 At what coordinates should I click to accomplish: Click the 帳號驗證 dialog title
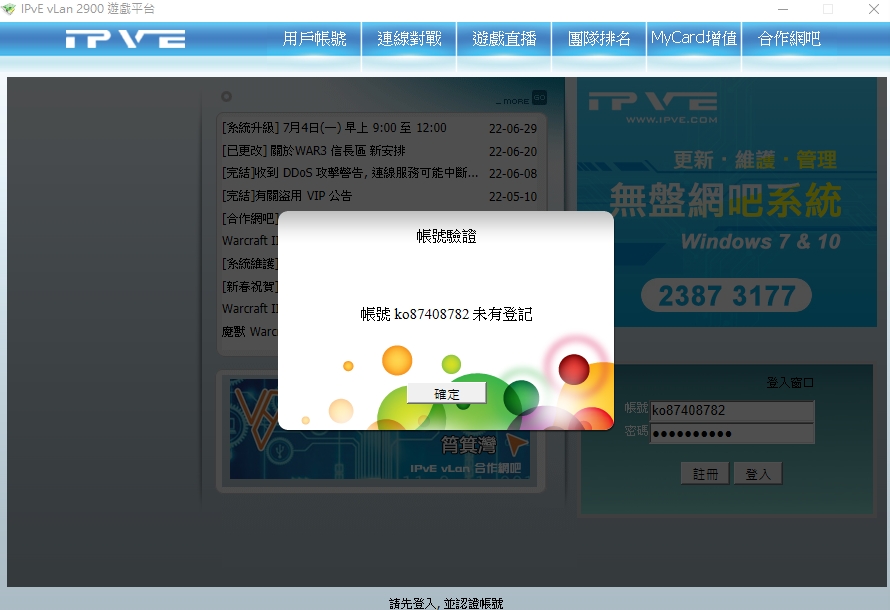446,236
